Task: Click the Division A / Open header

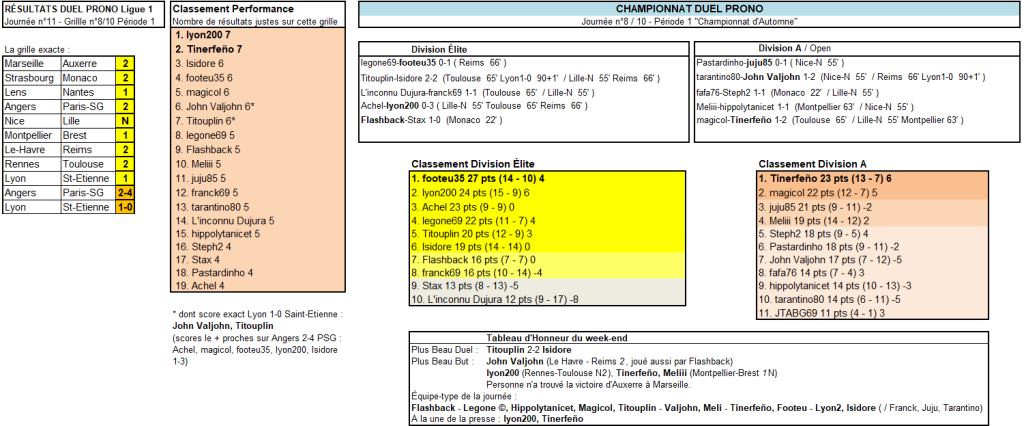Action: 796,48
